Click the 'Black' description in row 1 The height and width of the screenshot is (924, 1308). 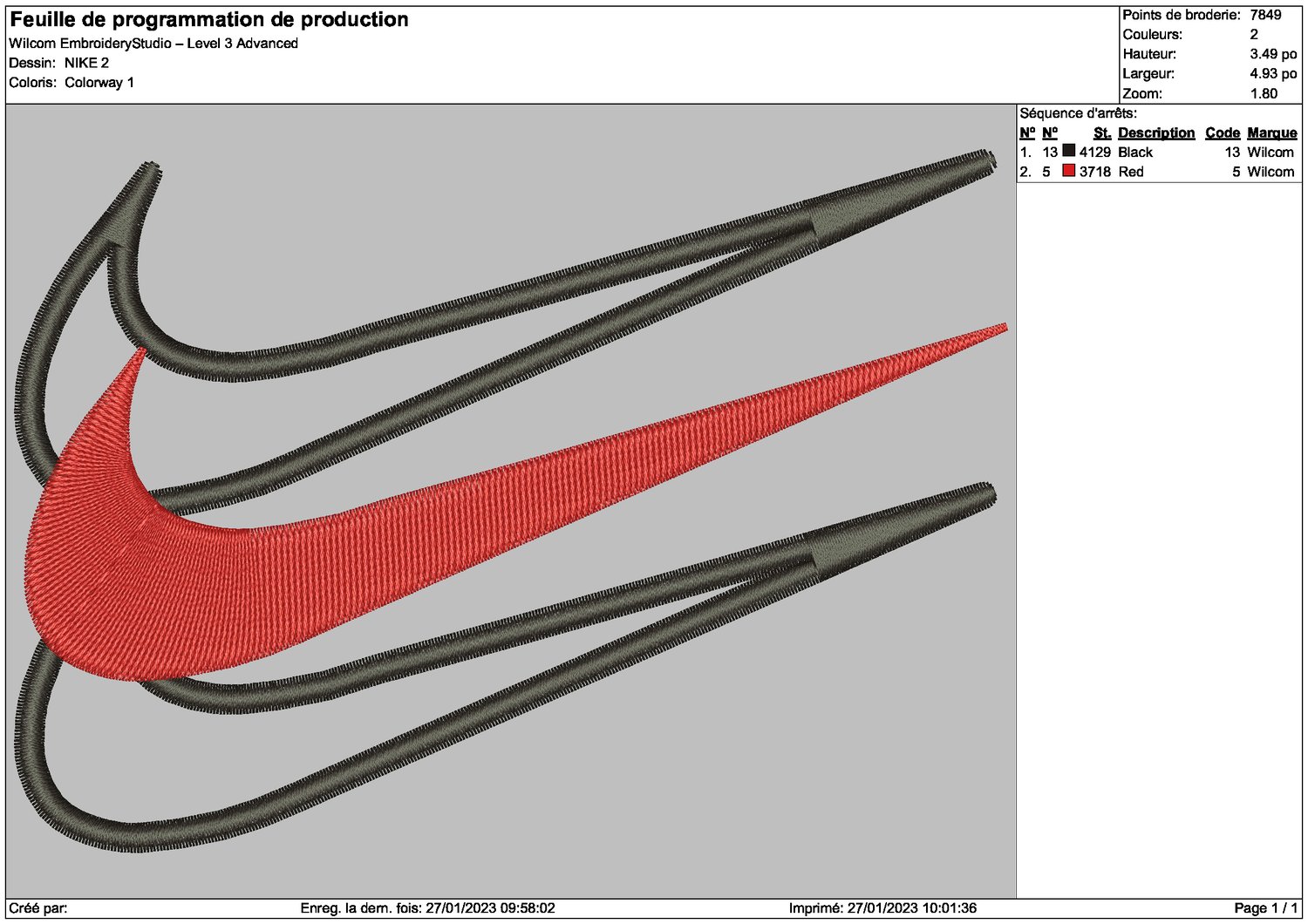click(1135, 152)
